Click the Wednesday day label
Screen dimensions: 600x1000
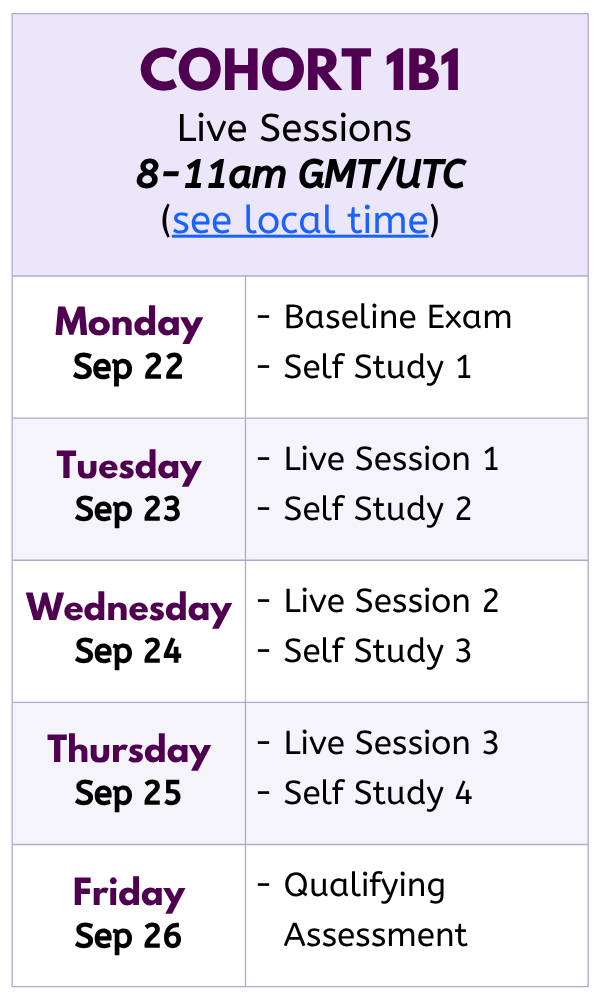(x=129, y=608)
